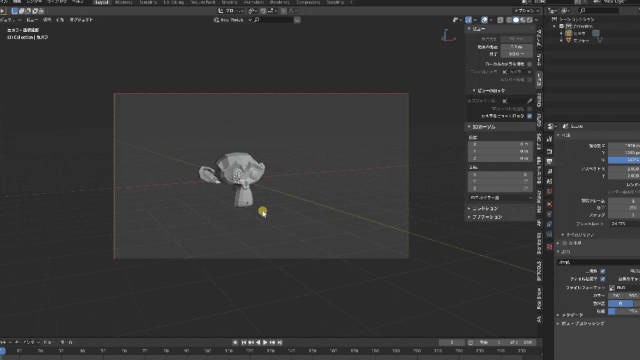Image resolution: width=640 pixels, height=360 pixels.
Task: Switch to the Modeling workspace tab
Action: 124,2
